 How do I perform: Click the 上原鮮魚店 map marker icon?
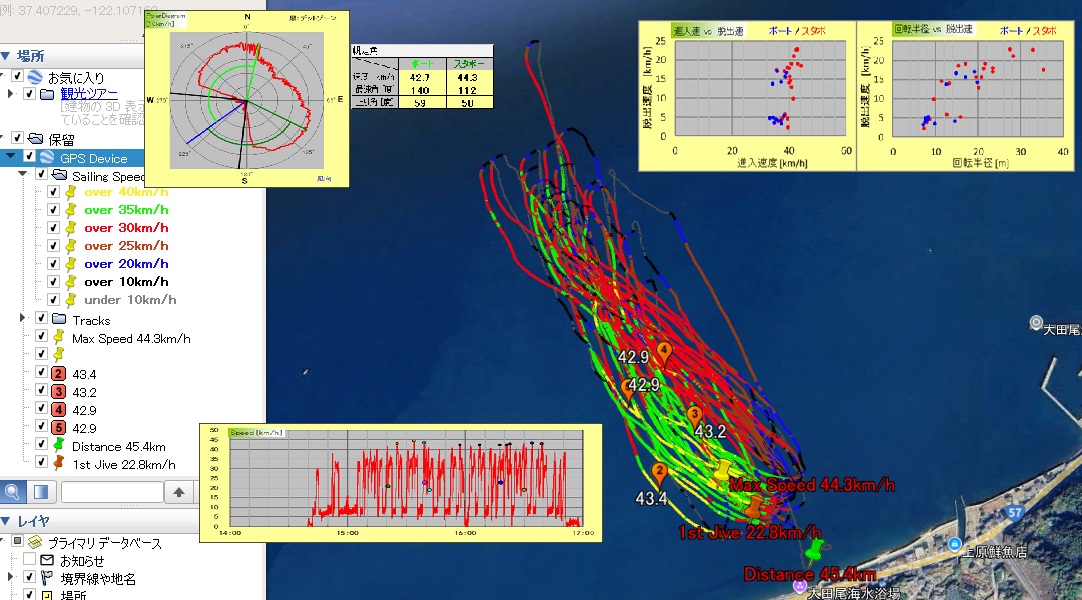pyautogui.click(x=954, y=544)
